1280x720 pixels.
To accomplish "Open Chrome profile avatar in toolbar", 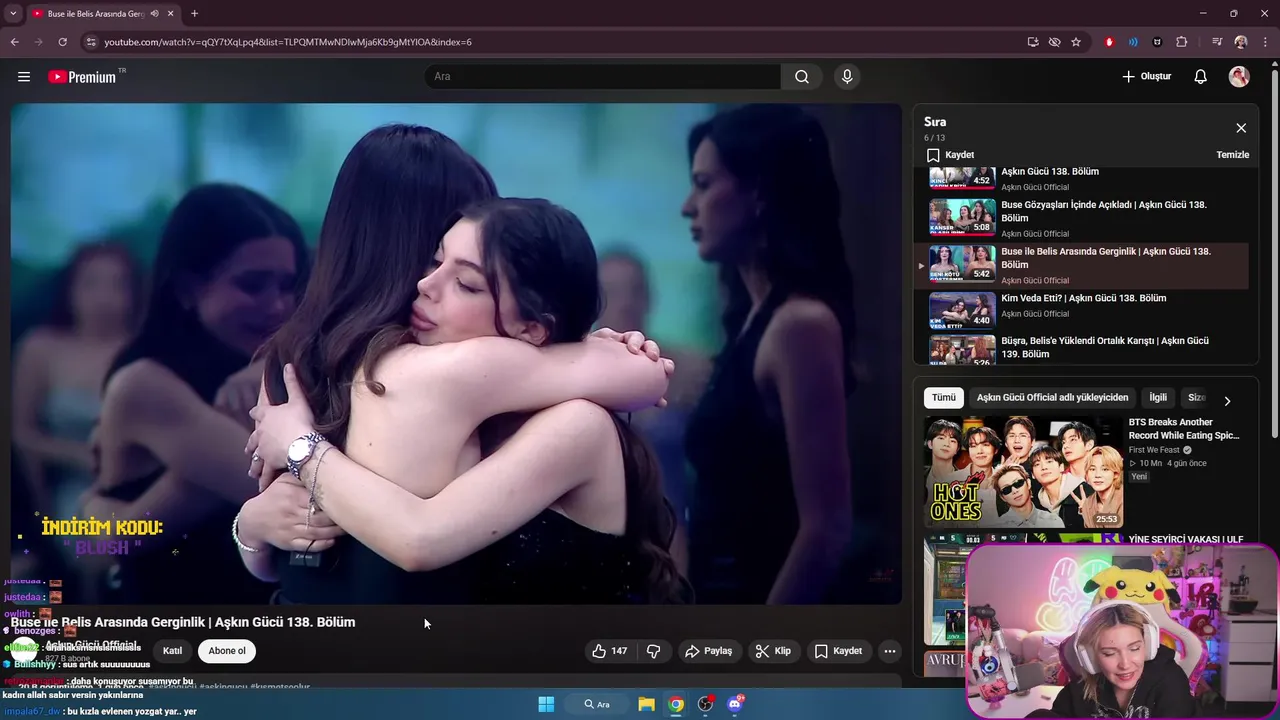I will [1241, 42].
